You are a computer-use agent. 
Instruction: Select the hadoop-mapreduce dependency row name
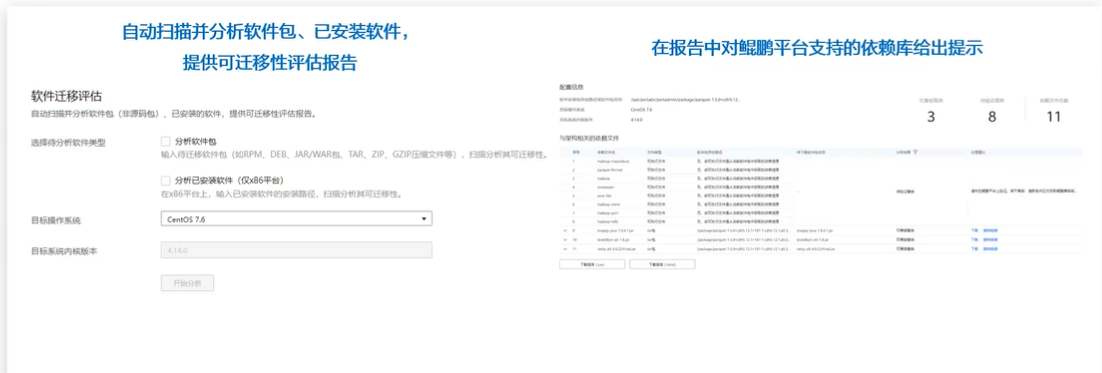click(x=613, y=161)
